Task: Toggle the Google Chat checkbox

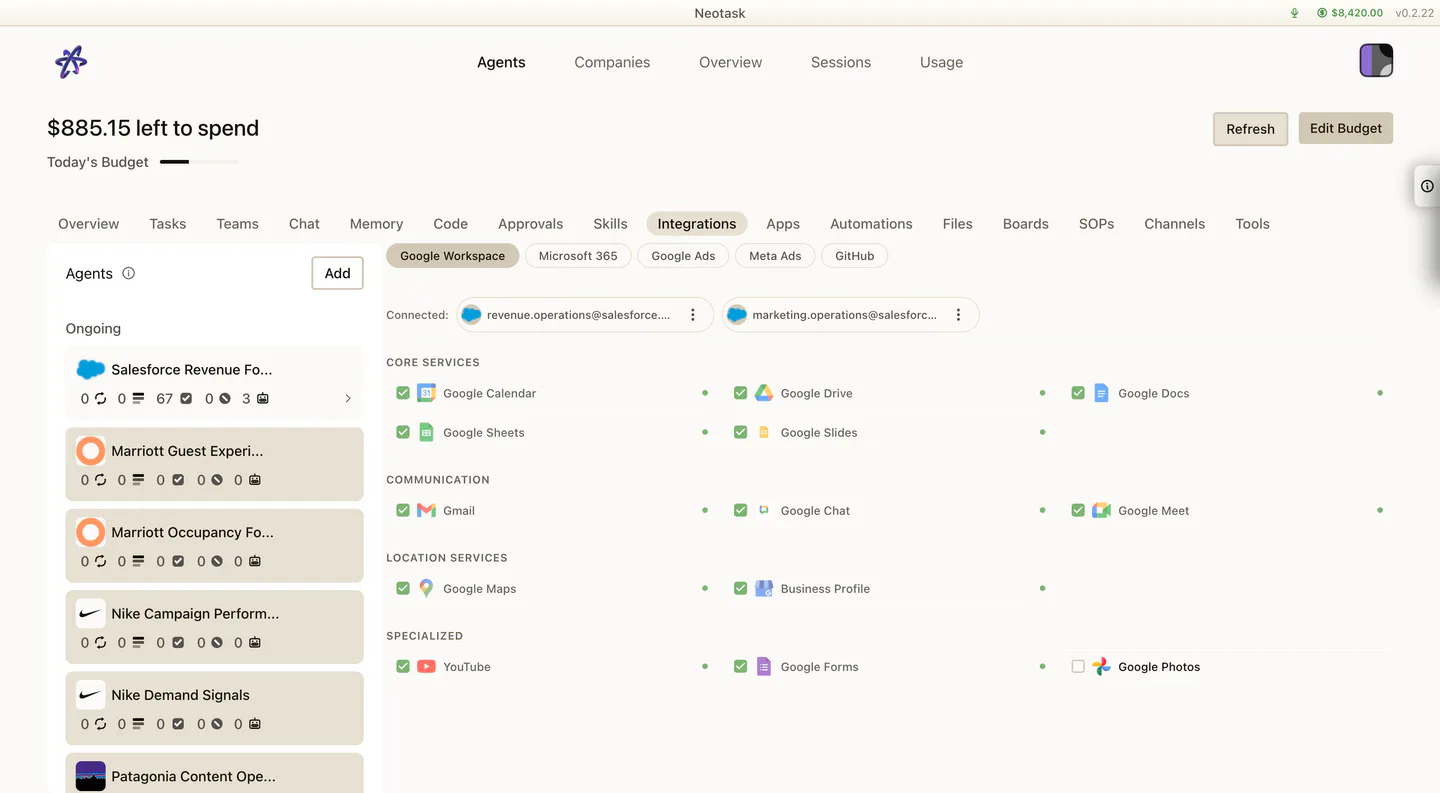Action: click(x=740, y=510)
